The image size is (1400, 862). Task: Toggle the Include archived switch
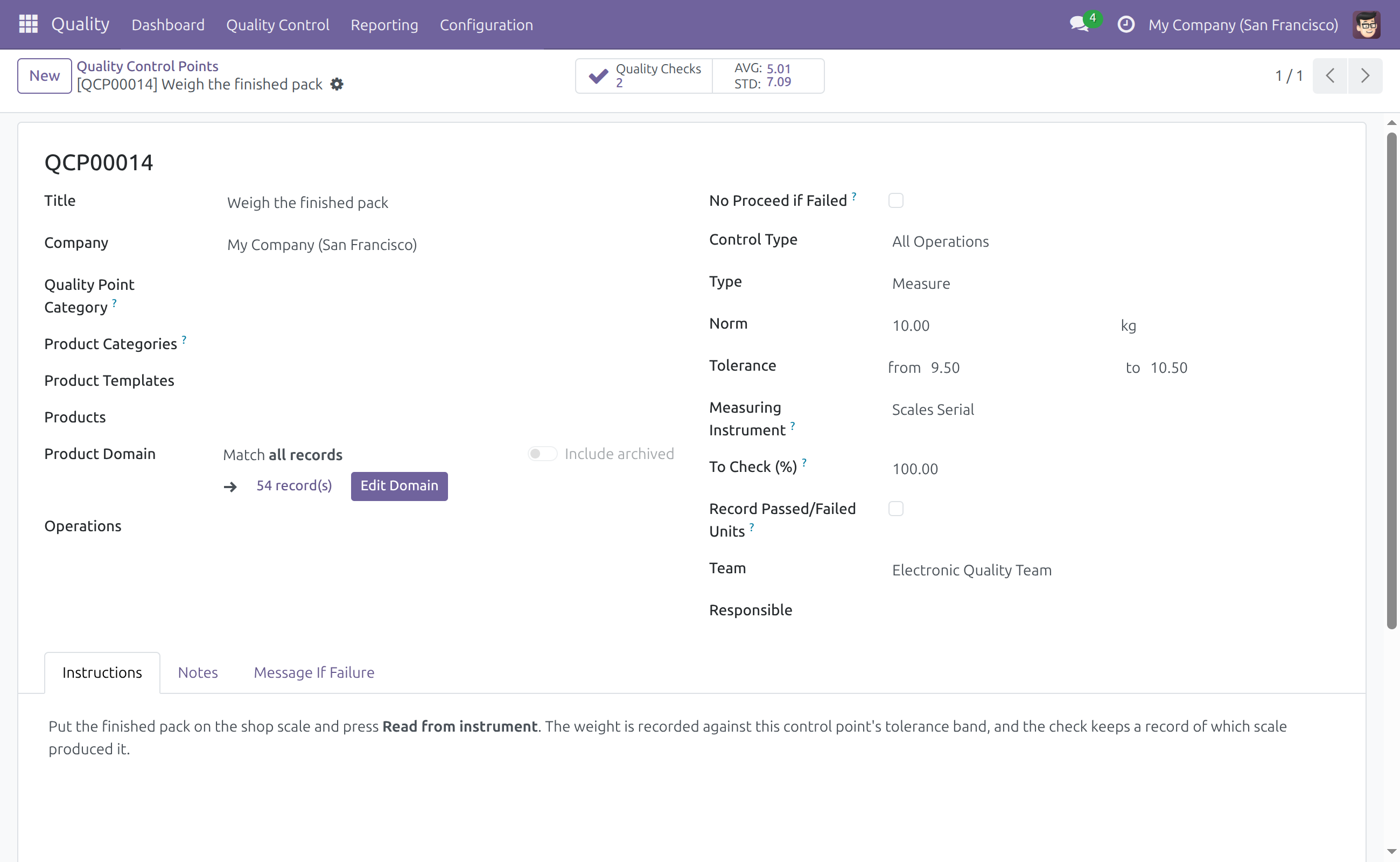click(542, 454)
